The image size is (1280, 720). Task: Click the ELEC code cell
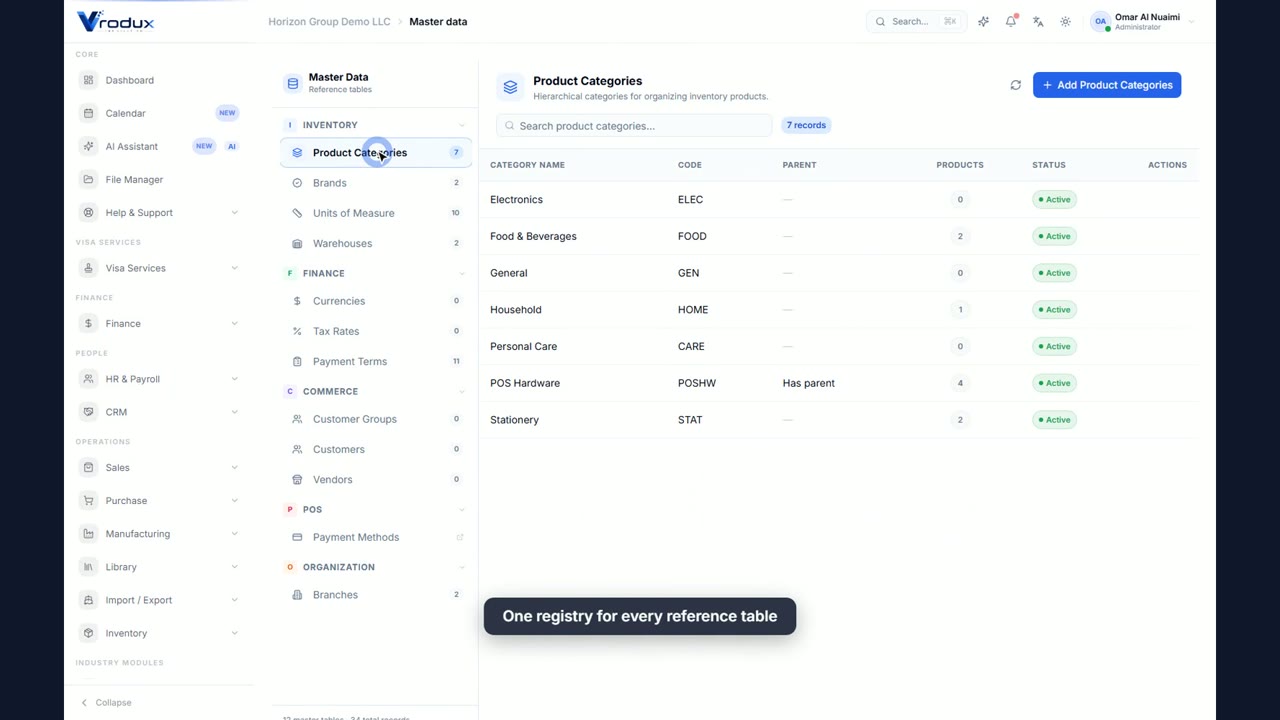pos(690,199)
